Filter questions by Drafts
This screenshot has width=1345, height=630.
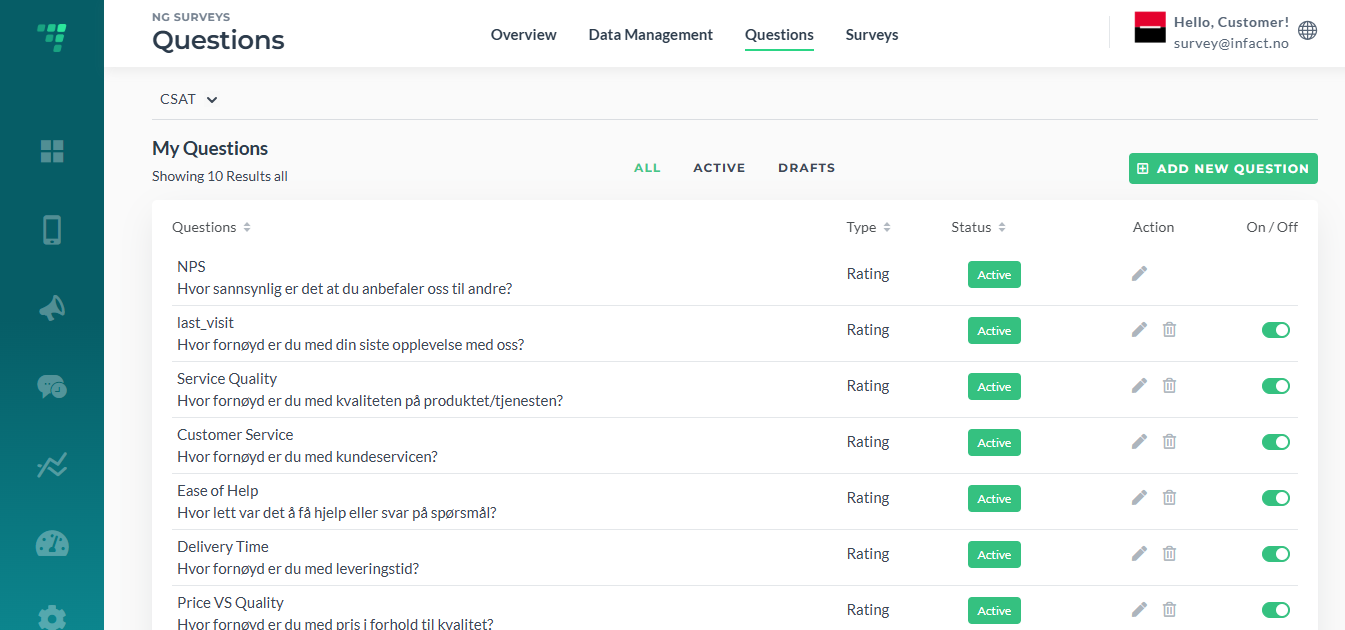806,168
